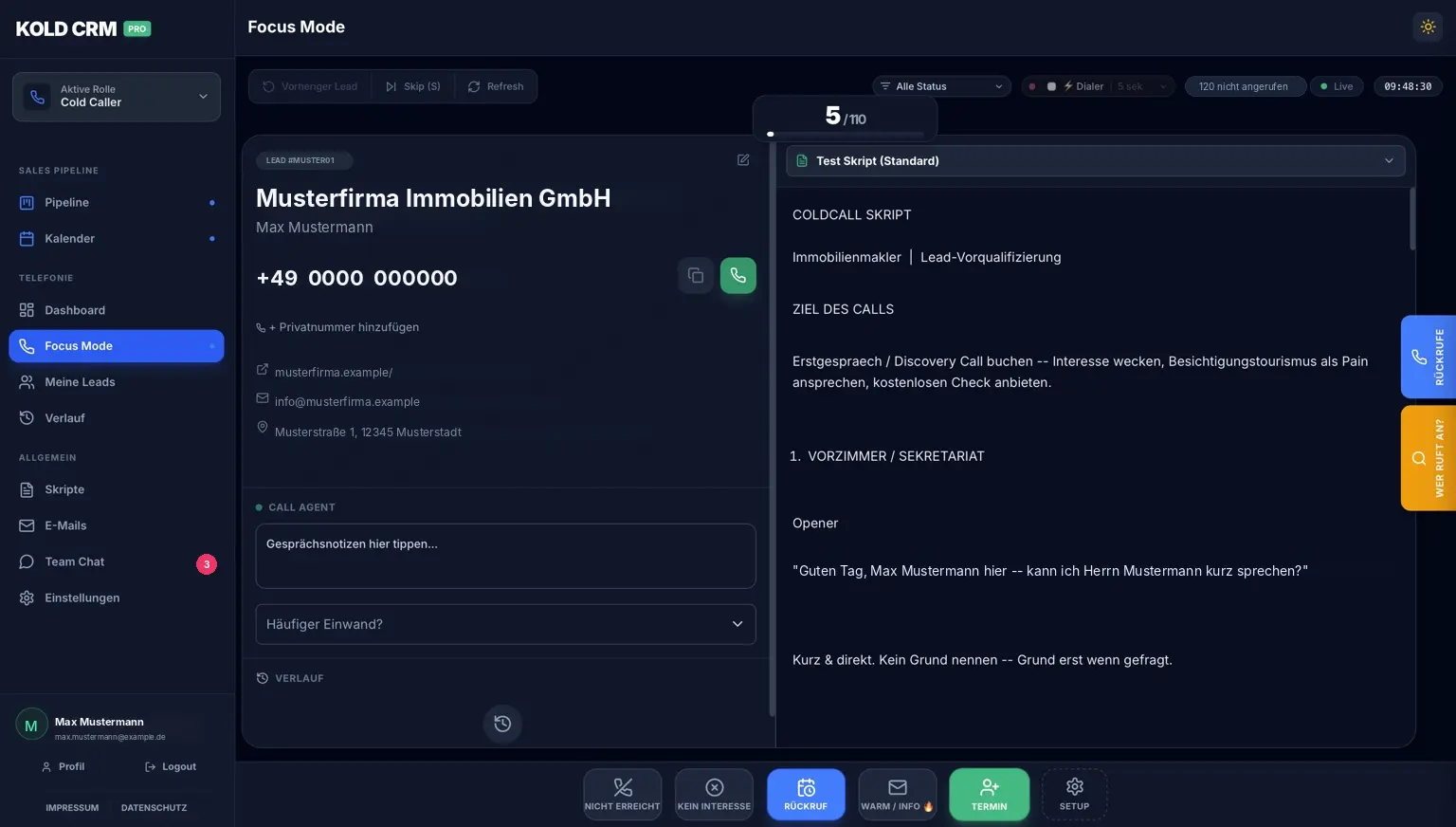The image size is (1456, 827).
Task: Open Team Chat
Action: click(x=117, y=561)
